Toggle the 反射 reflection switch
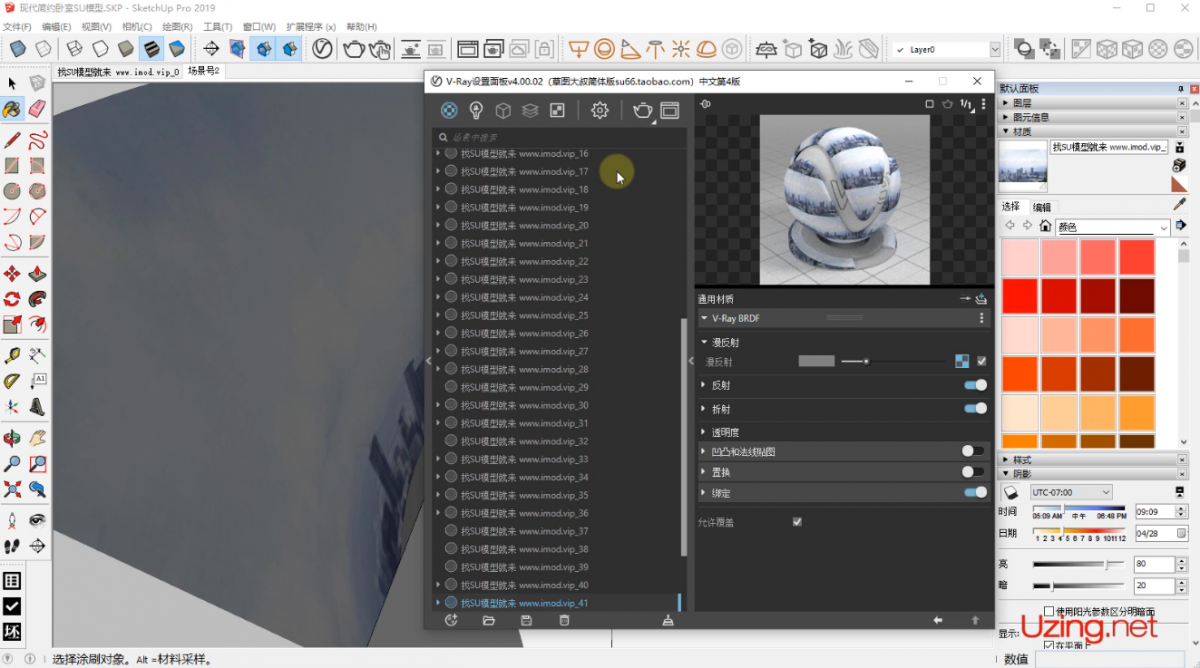Screen dimensions: 1200x668 (x=974, y=385)
